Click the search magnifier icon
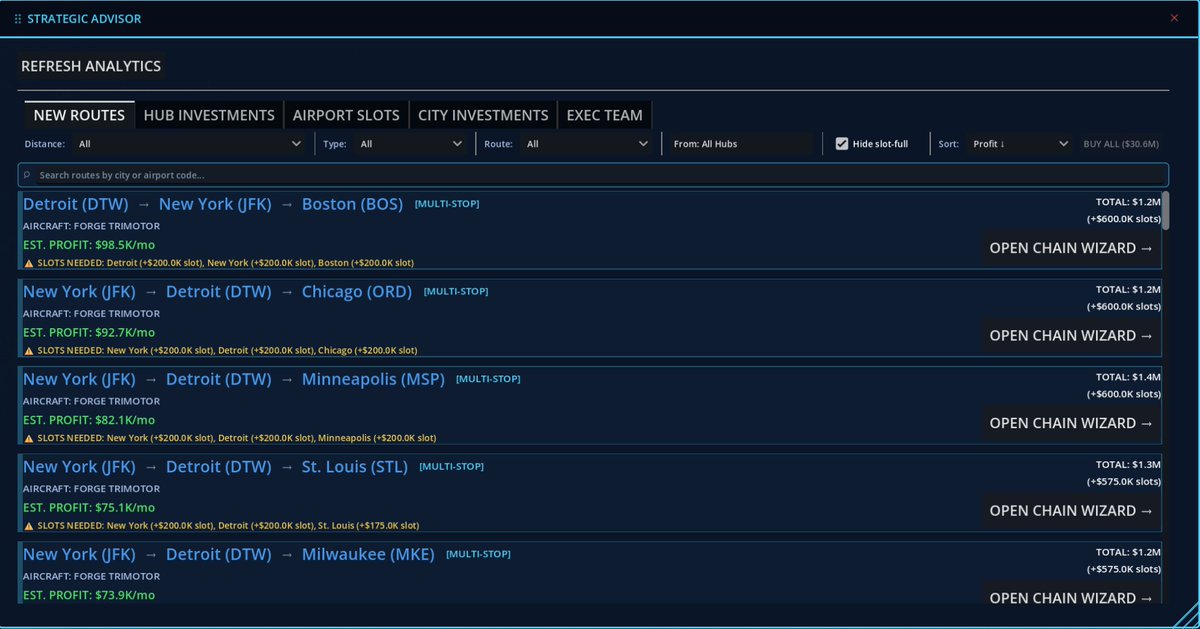Viewport: 1200px width, 629px height. click(x=29, y=175)
